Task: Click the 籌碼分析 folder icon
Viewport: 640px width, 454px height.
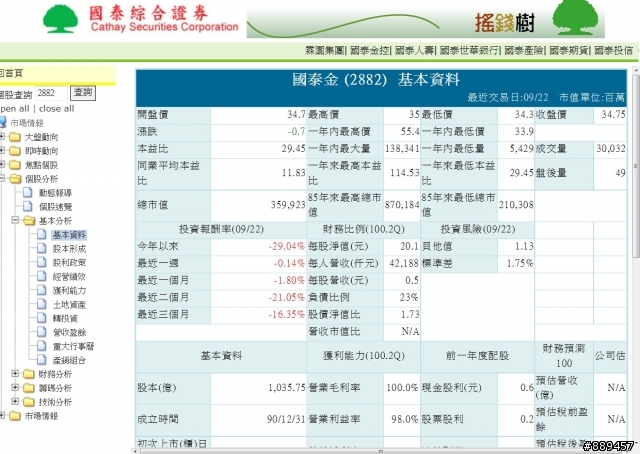Action: (x=29, y=388)
